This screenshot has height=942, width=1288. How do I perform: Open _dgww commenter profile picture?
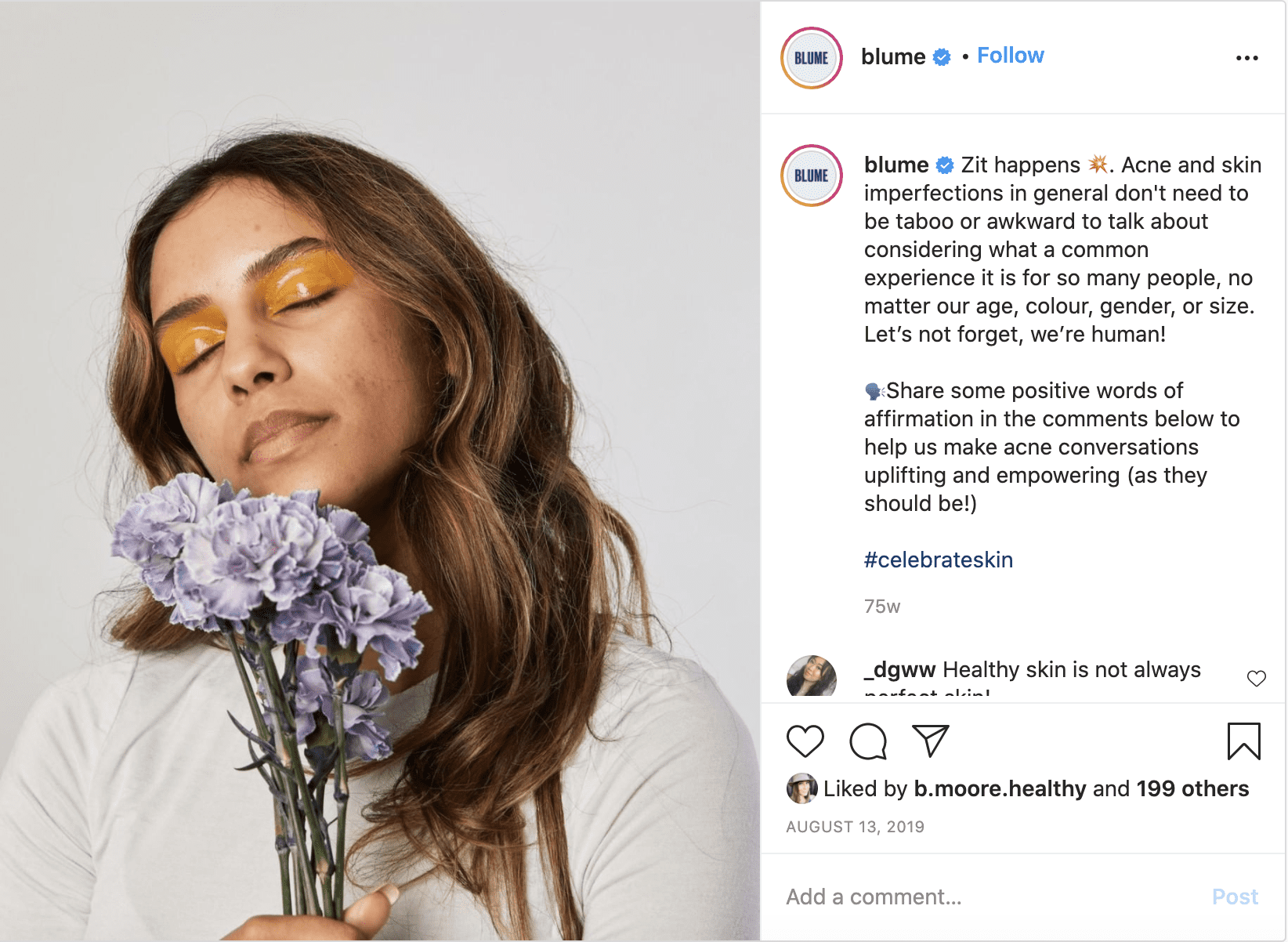point(812,676)
